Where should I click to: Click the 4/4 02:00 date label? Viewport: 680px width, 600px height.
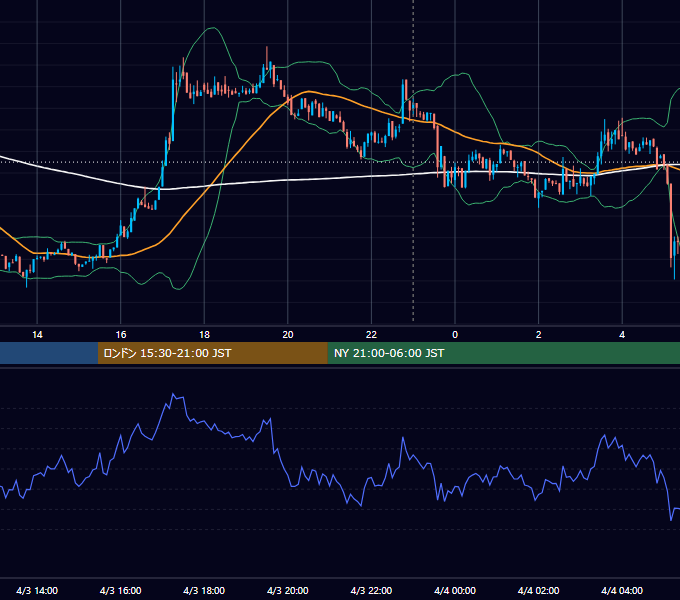[x=538, y=590]
